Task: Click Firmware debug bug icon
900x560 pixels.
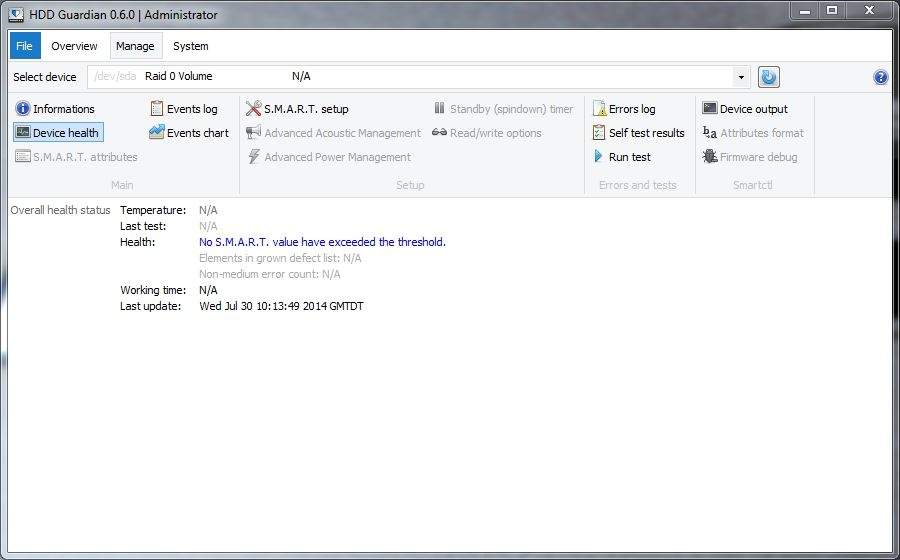Action: (x=710, y=156)
